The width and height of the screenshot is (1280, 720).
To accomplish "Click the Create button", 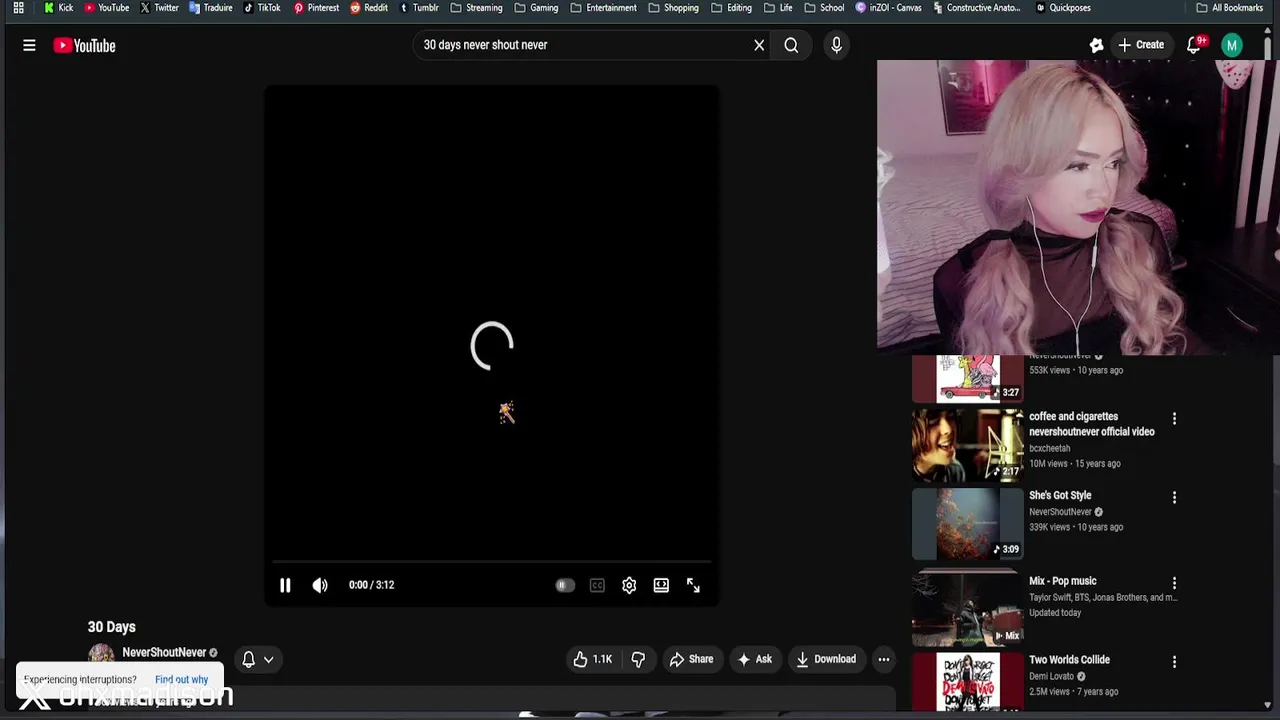I will pos(1140,45).
